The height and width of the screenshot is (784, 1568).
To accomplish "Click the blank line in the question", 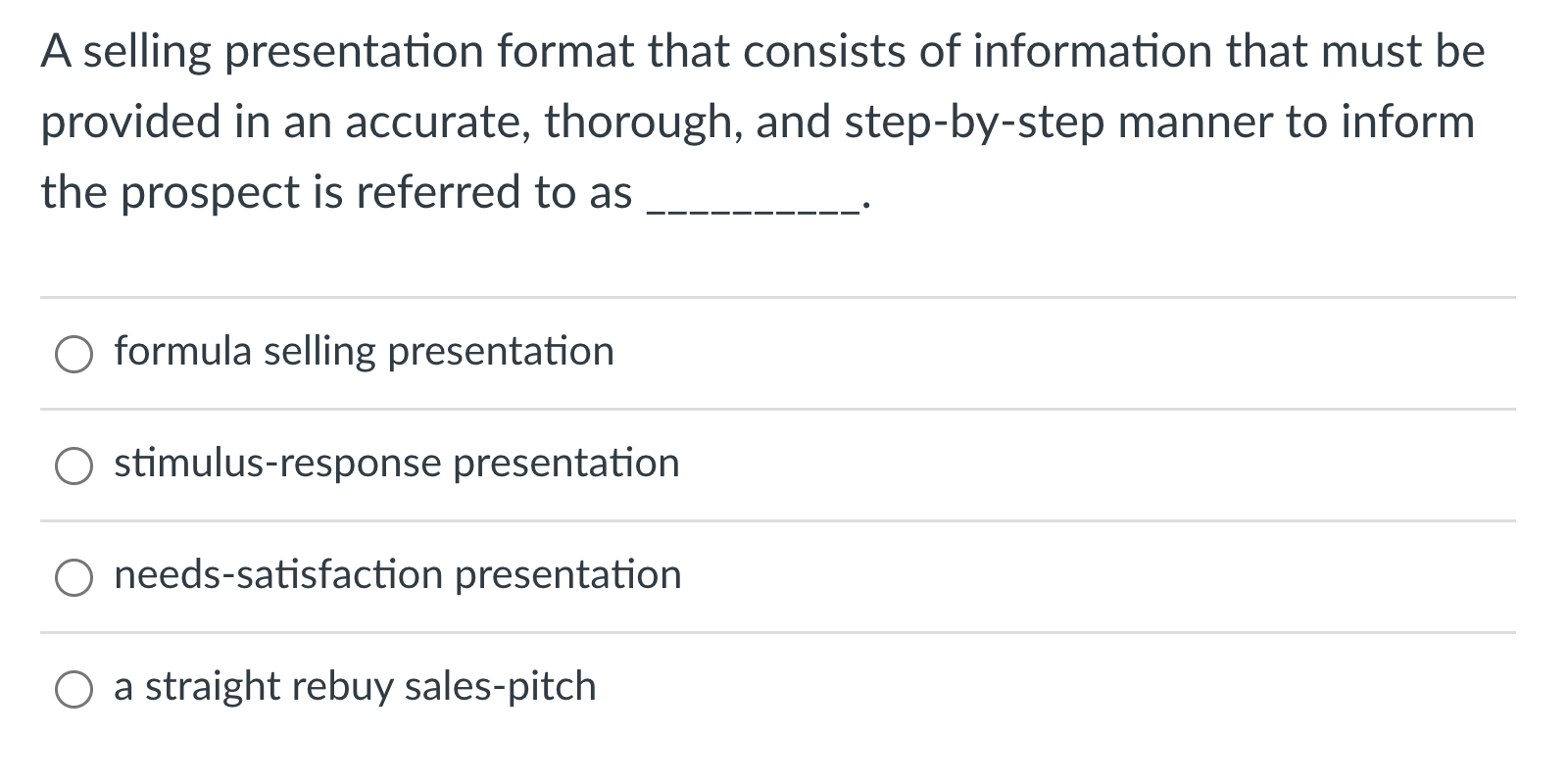I will tap(755, 206).
